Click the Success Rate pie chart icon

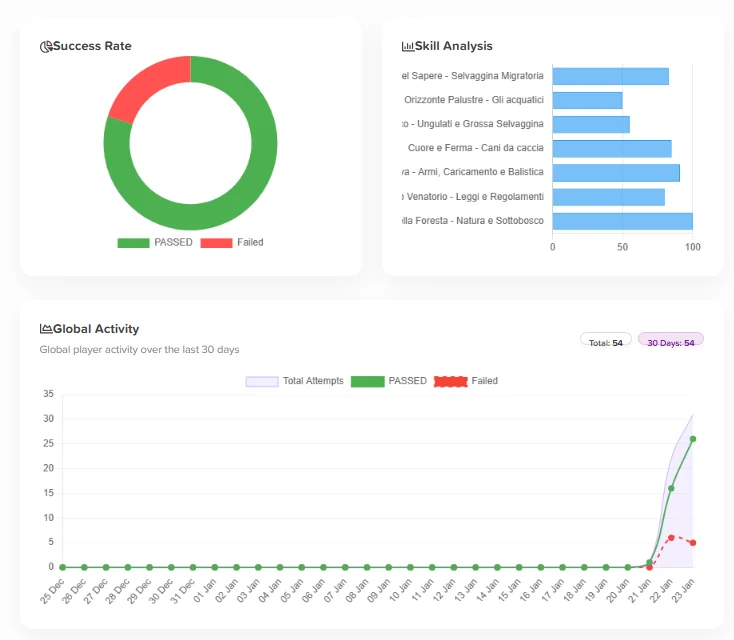click(x=46, y=46)
